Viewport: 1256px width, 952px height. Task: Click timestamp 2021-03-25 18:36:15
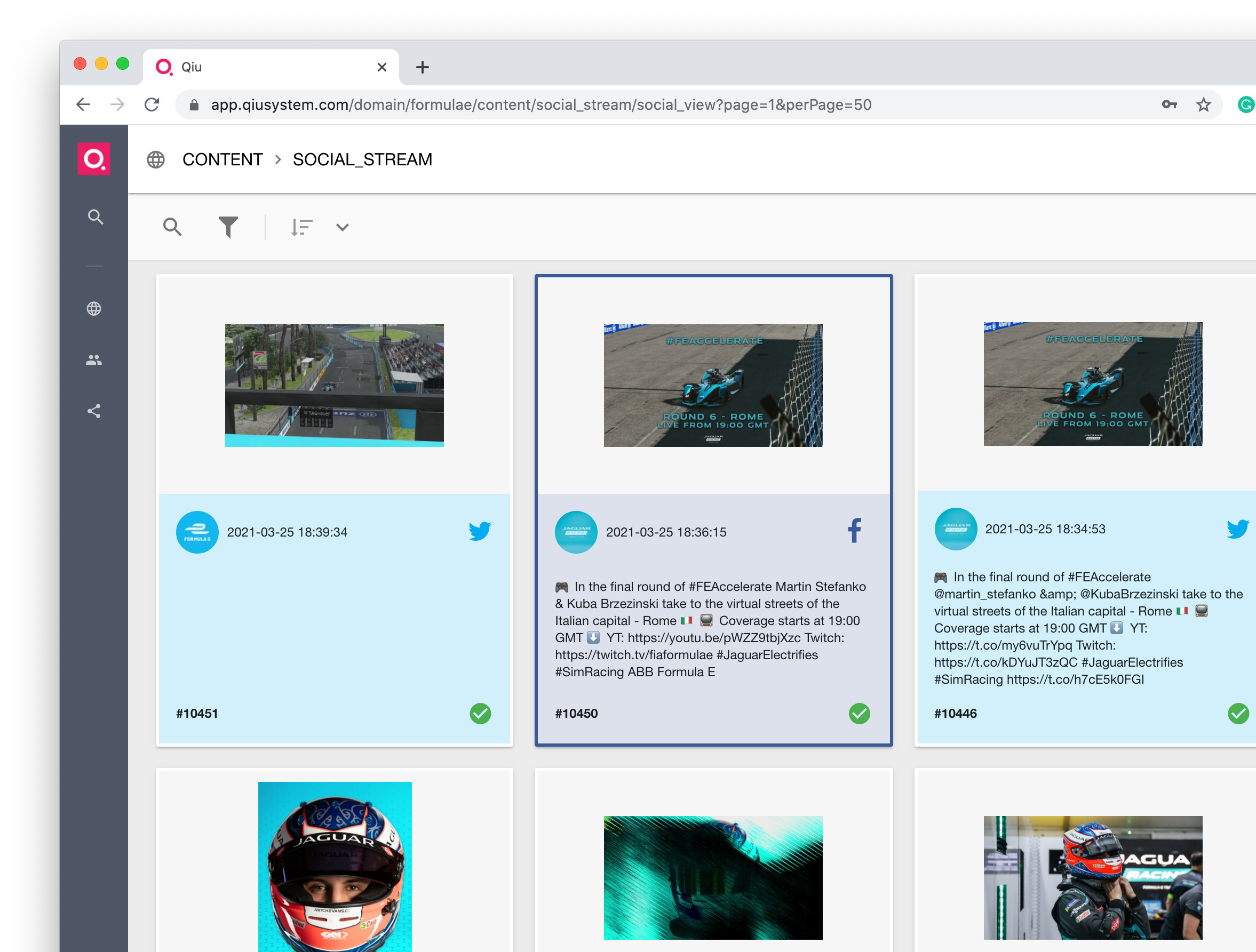(x=666, y=532)
